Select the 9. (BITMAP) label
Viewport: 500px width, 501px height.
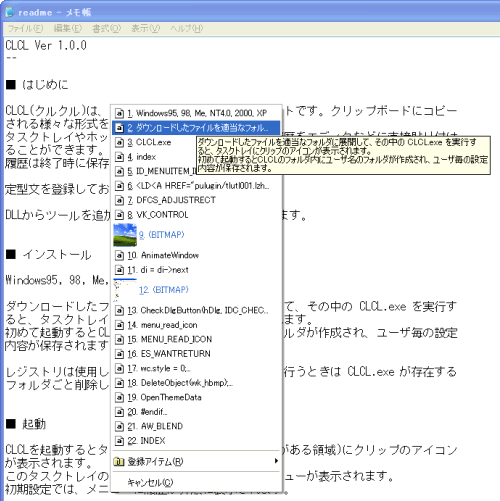tap(162, 235)
